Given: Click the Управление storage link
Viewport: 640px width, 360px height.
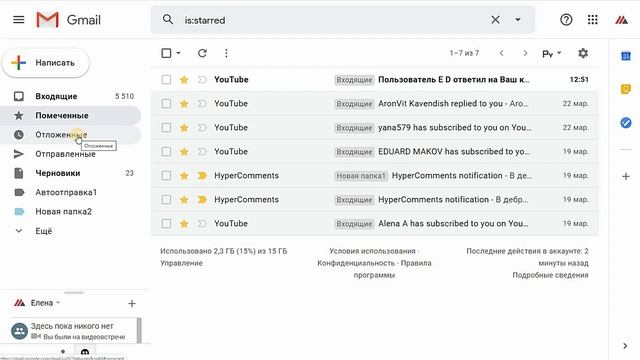Looking at the screenshot, I should (181, 263).
